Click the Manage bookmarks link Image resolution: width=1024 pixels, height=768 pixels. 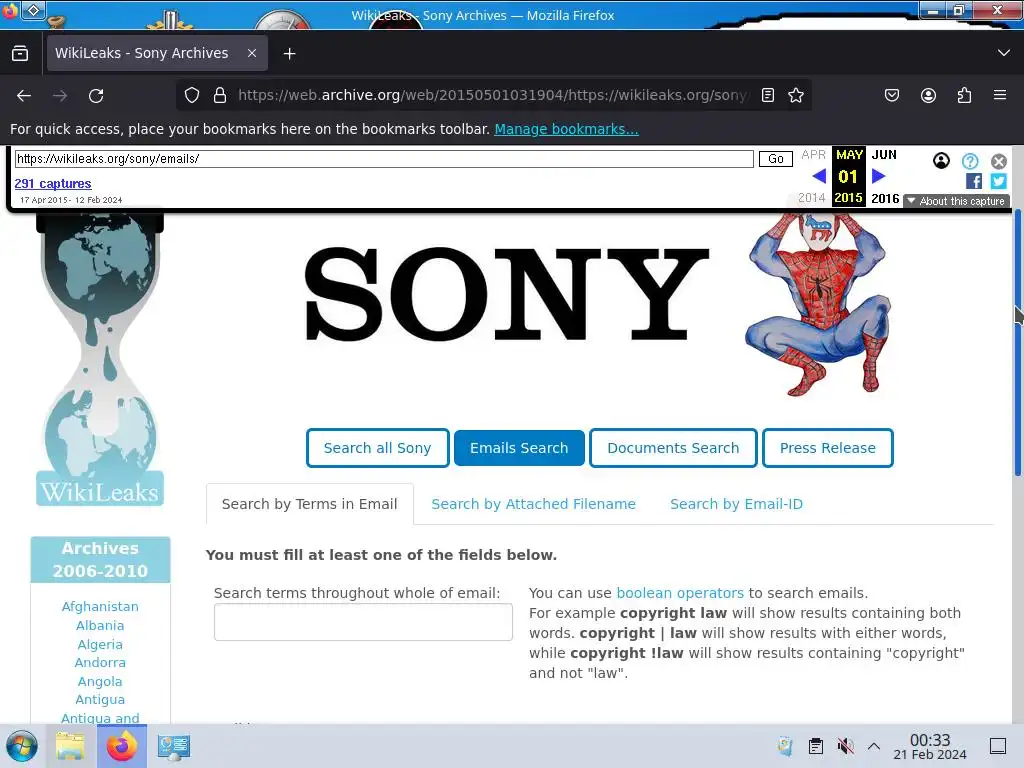pos(566,129)
